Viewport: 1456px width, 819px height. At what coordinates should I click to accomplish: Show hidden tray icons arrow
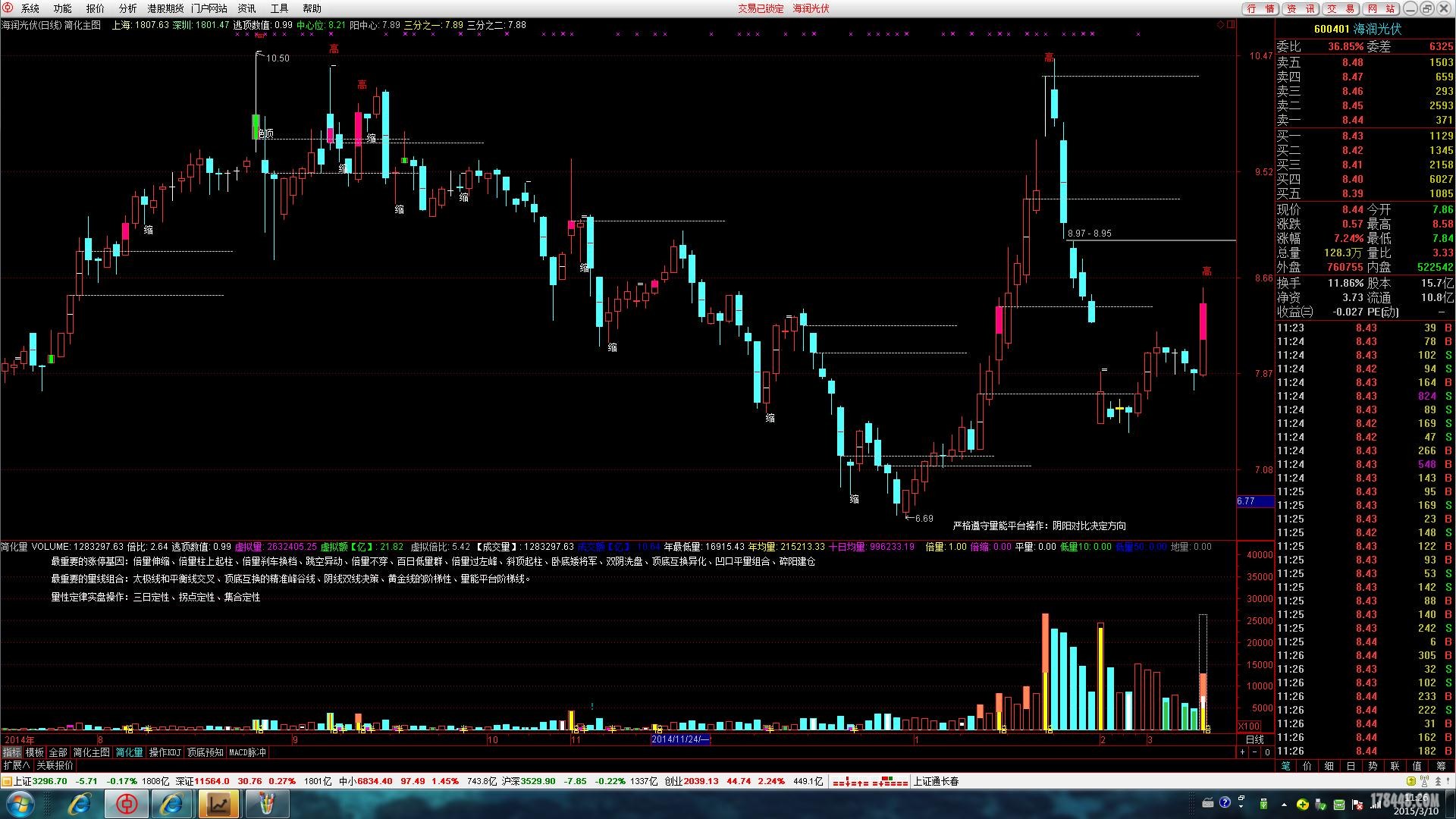coord(1284,804)
